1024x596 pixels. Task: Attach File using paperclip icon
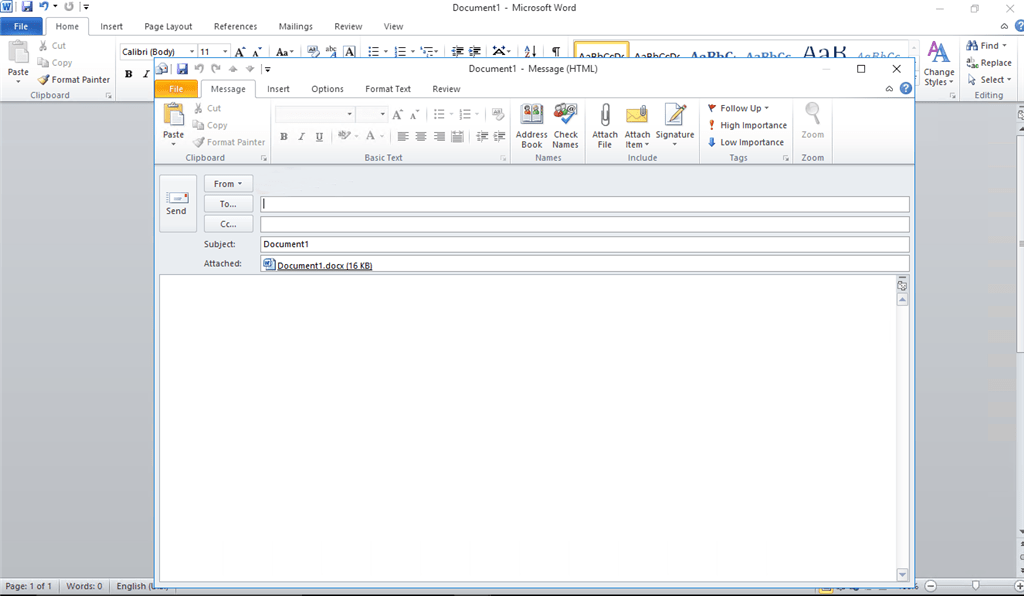click(x=605, y=127)
